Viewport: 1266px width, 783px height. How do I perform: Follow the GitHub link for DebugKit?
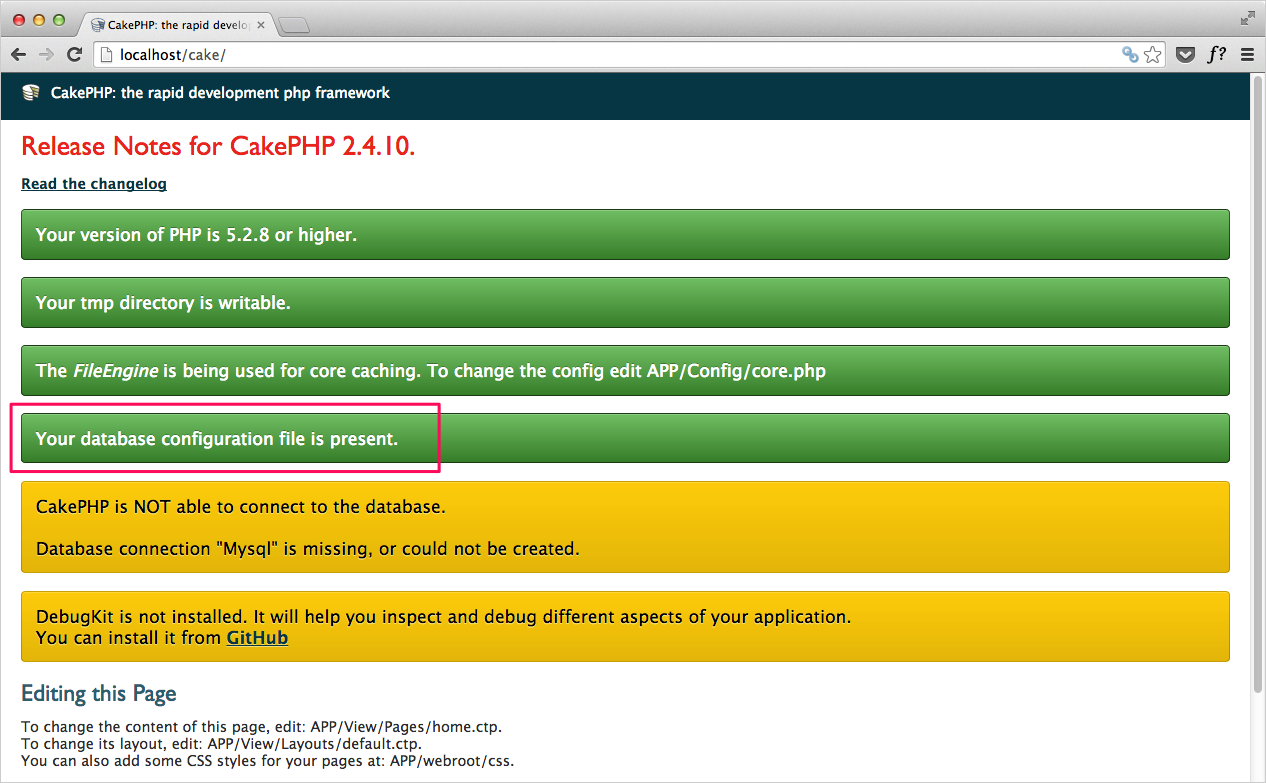(x=257, y=637)
